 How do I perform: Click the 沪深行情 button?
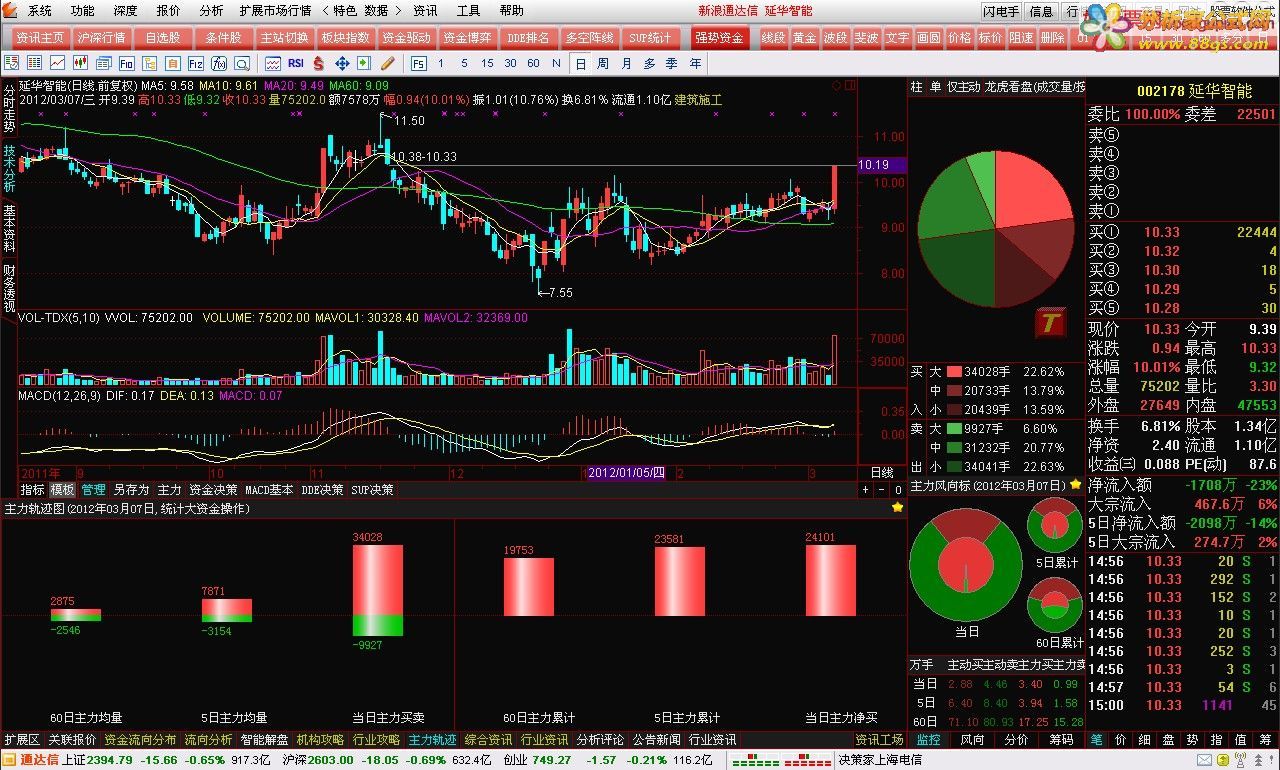[x=102, y=38]
